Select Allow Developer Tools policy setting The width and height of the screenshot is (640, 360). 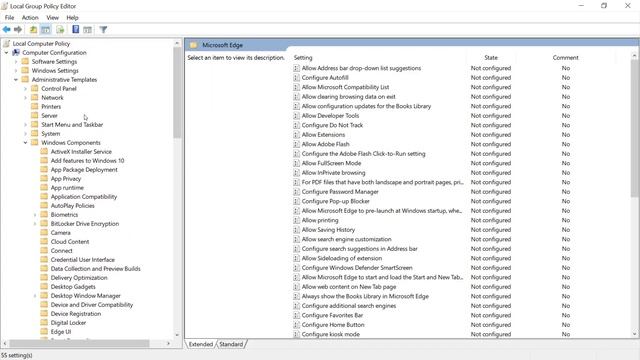coord(330,116)
